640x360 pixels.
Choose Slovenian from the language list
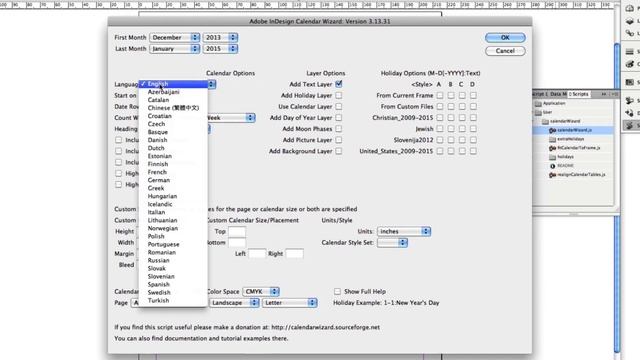tap(161, 276)
